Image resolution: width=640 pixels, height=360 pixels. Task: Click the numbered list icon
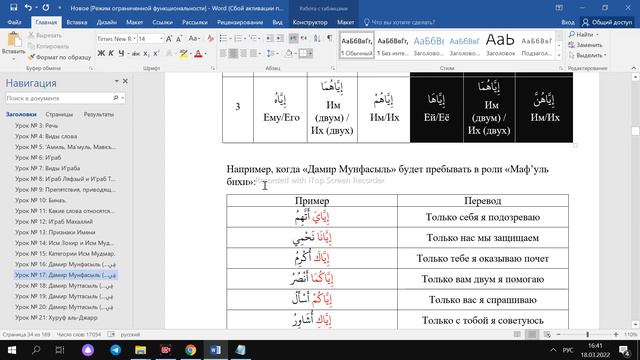tap(238, 38)
